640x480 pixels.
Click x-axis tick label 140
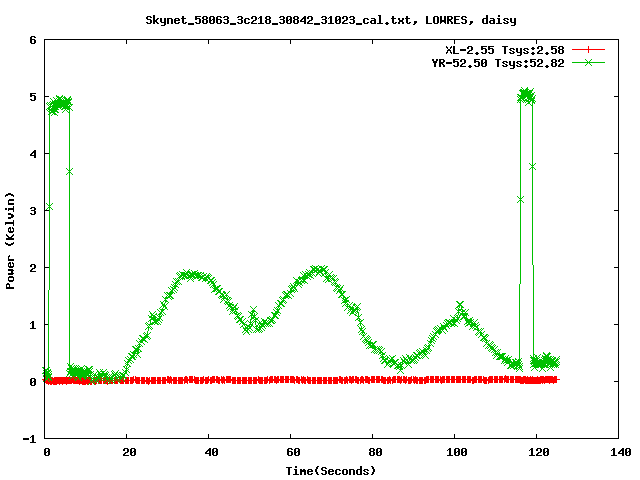[x=620, y=452]
